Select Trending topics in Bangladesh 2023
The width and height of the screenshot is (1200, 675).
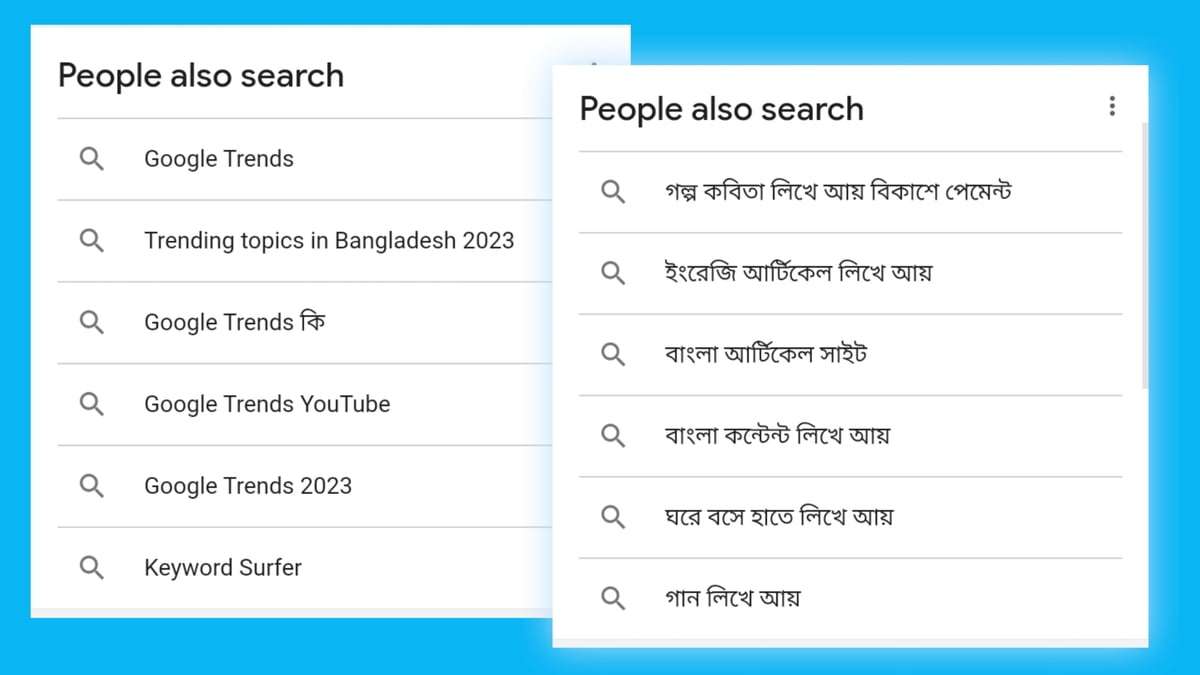point(329,241)
